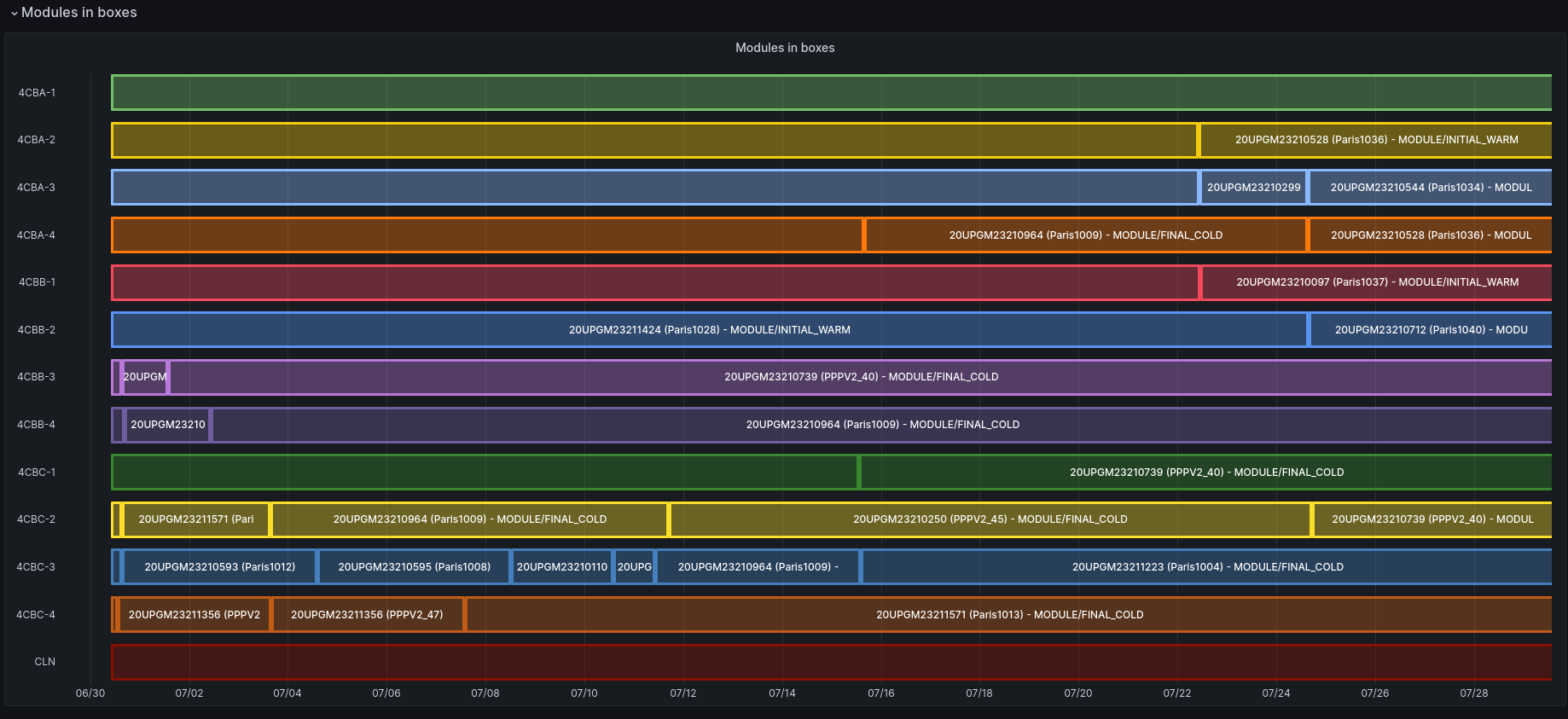Click 20UPGM23210097 (Paris1037) segment in 4CBB-1

1376,282
